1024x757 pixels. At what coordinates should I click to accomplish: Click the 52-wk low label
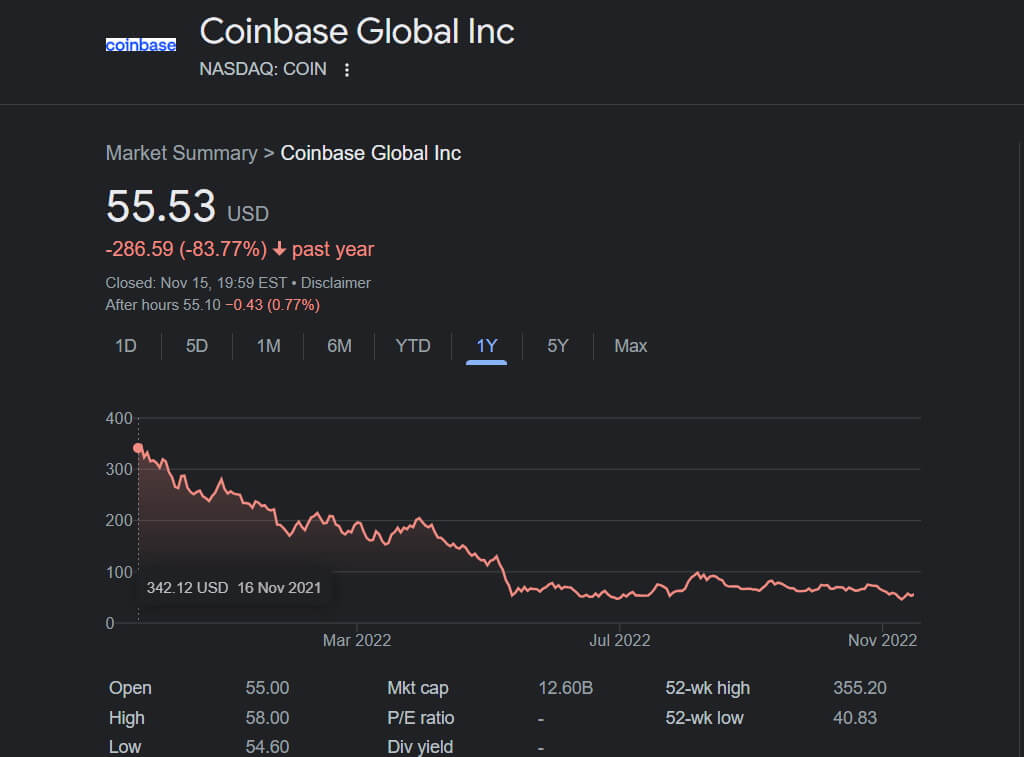(x=704, y=718)
